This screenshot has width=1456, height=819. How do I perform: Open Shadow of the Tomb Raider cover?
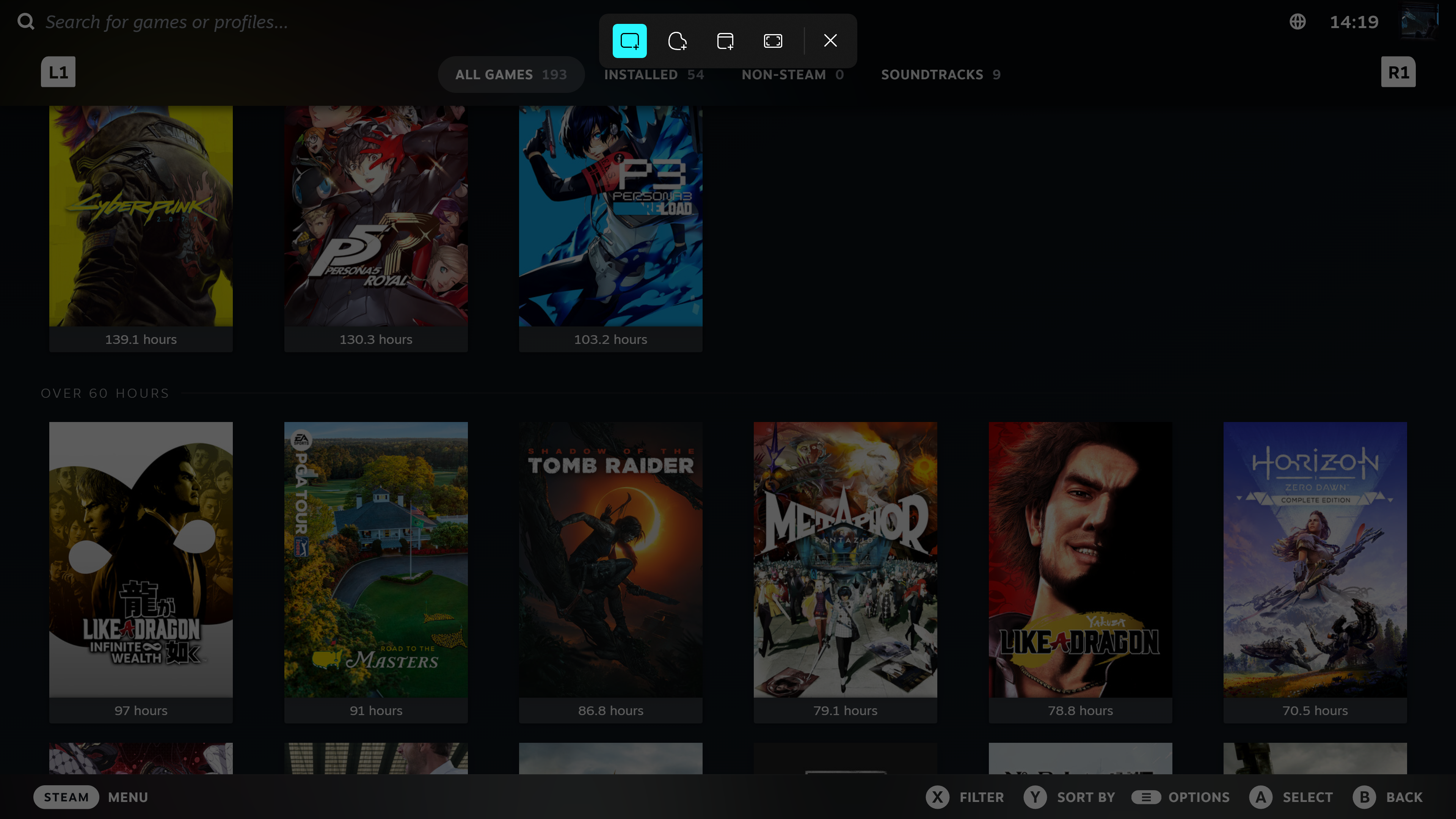[x=610, y=560]
